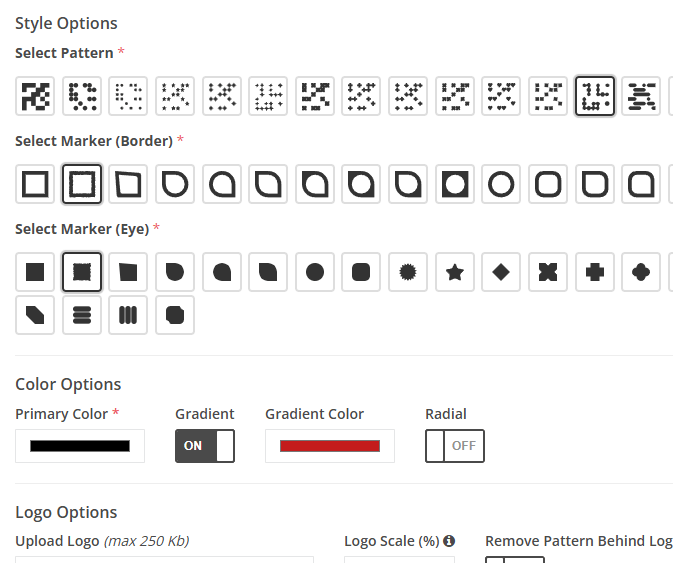Select the horizontal rounded lines pattern

pyautogui.click(x=641, y=96)
